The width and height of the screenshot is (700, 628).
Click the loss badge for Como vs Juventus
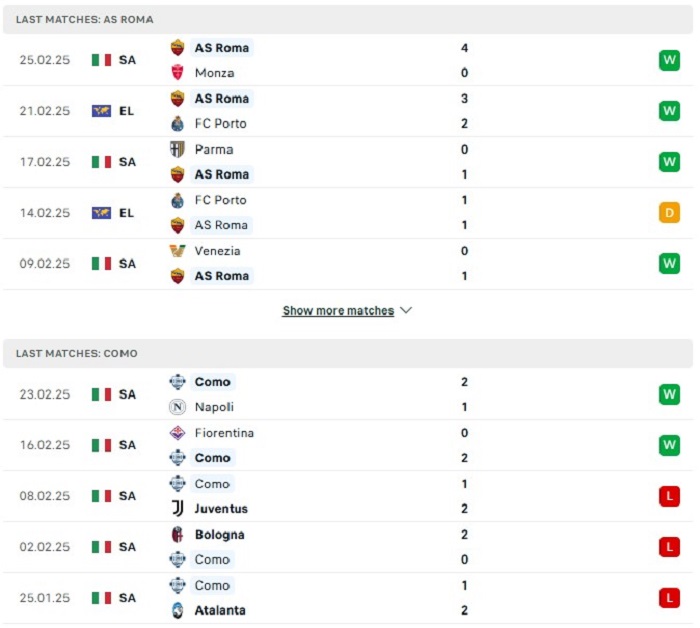[x=669, y=496]
